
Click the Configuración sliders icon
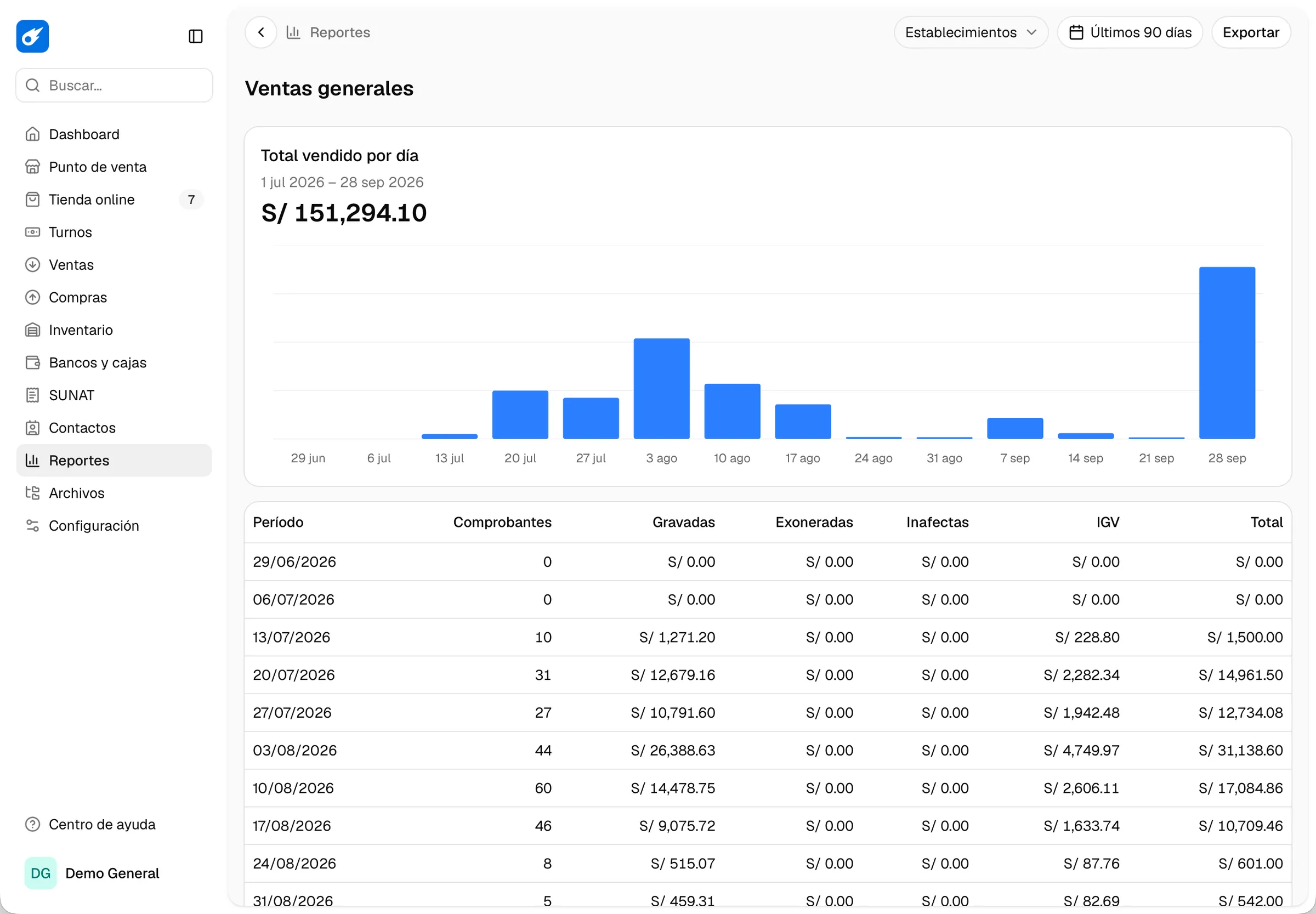coord(33,526)
